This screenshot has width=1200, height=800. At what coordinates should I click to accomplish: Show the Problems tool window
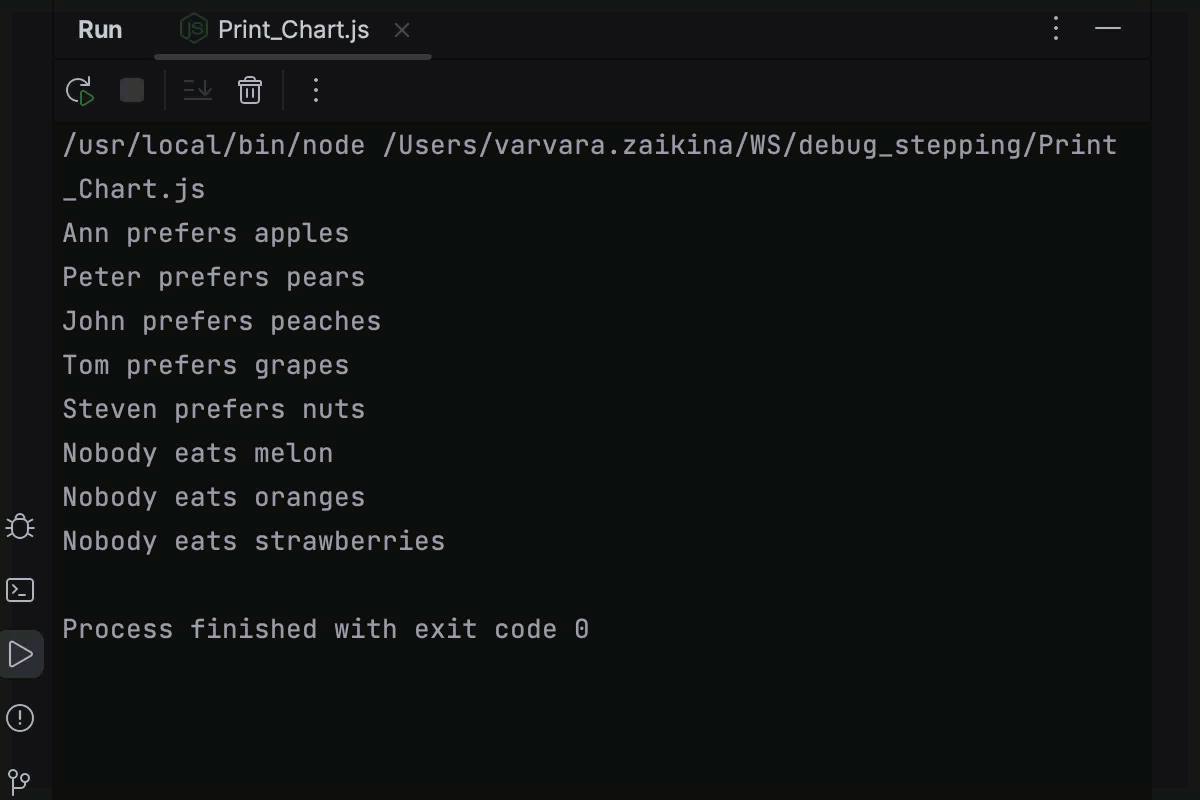[x=20, y=718]
